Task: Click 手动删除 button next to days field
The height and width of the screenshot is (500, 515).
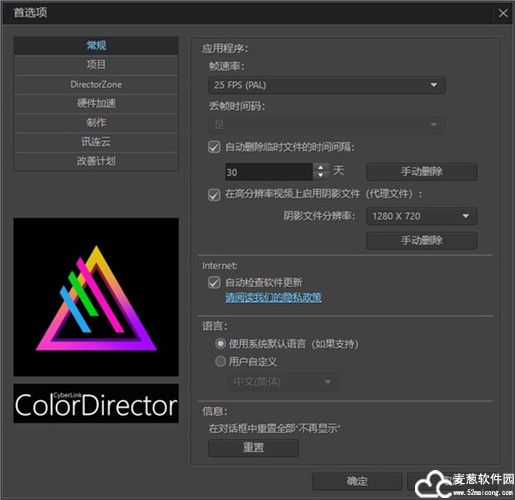Action: pos(421,172)
